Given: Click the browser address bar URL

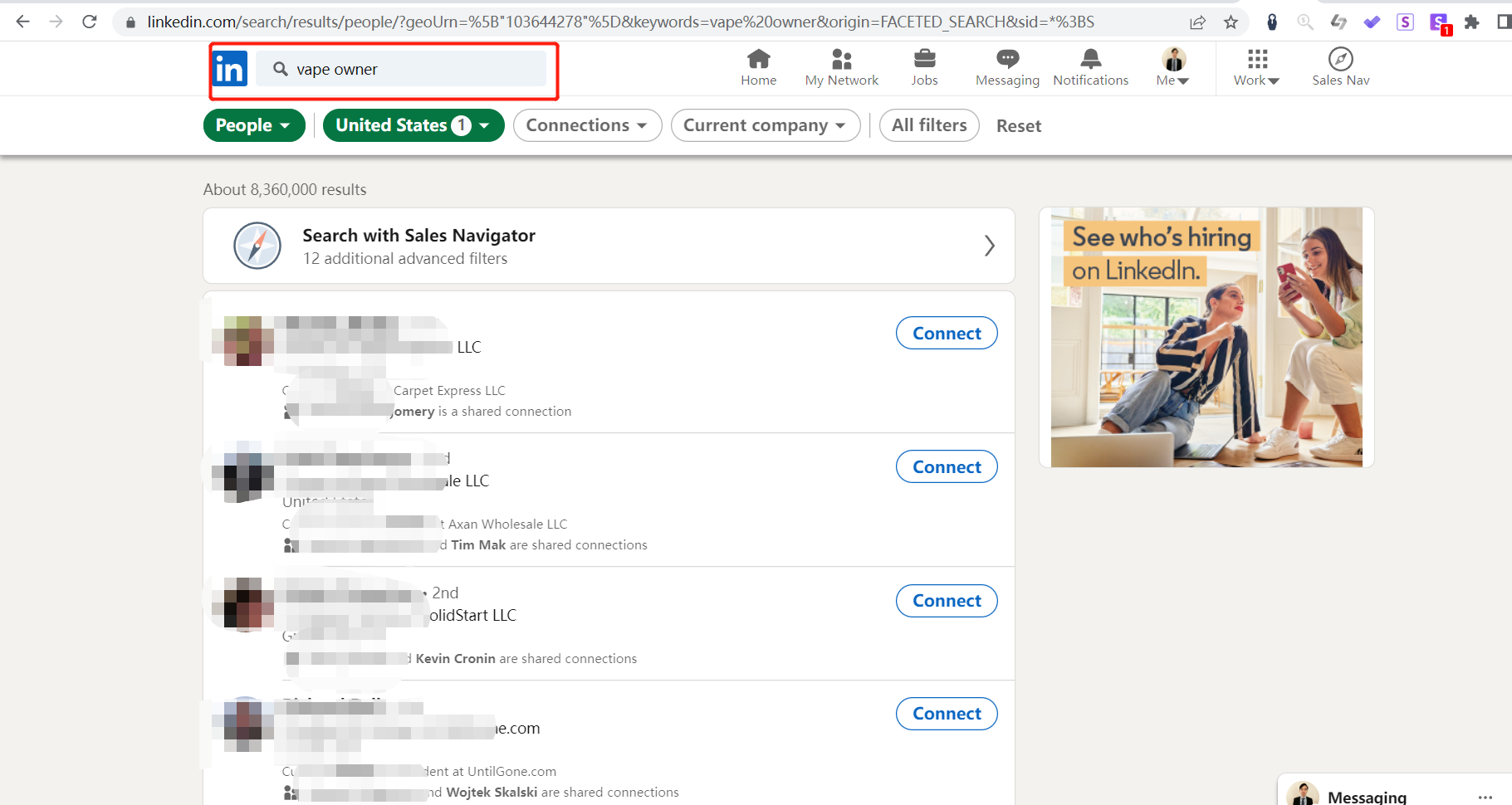Looking at the screenshot, I should click(x=620, y=22).
